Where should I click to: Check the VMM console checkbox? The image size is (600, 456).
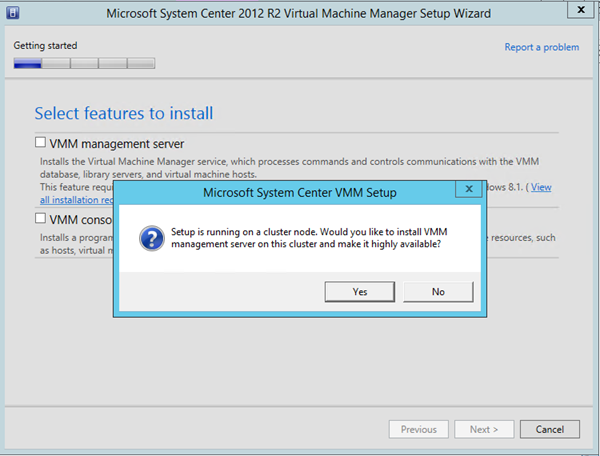(40, 218)
